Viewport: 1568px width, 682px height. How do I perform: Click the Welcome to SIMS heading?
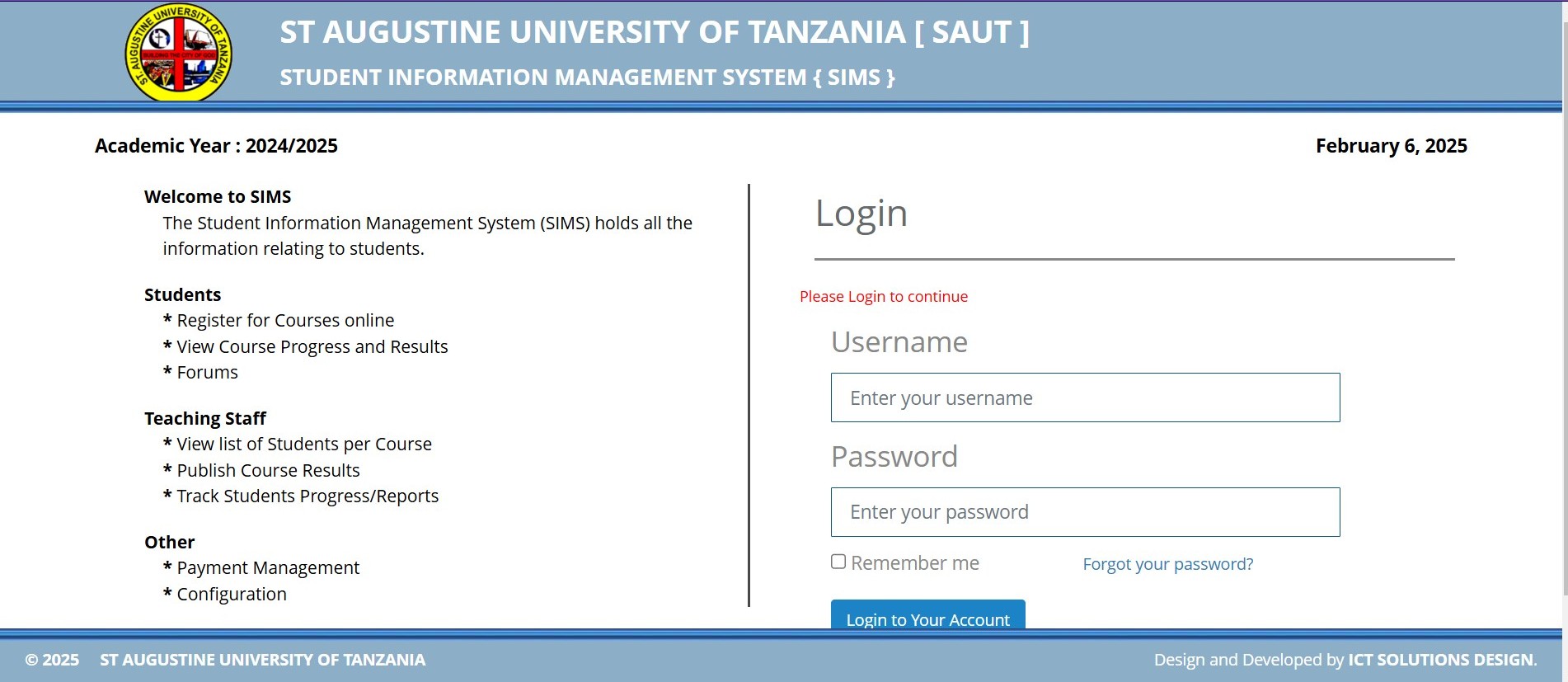coord(218,196)
